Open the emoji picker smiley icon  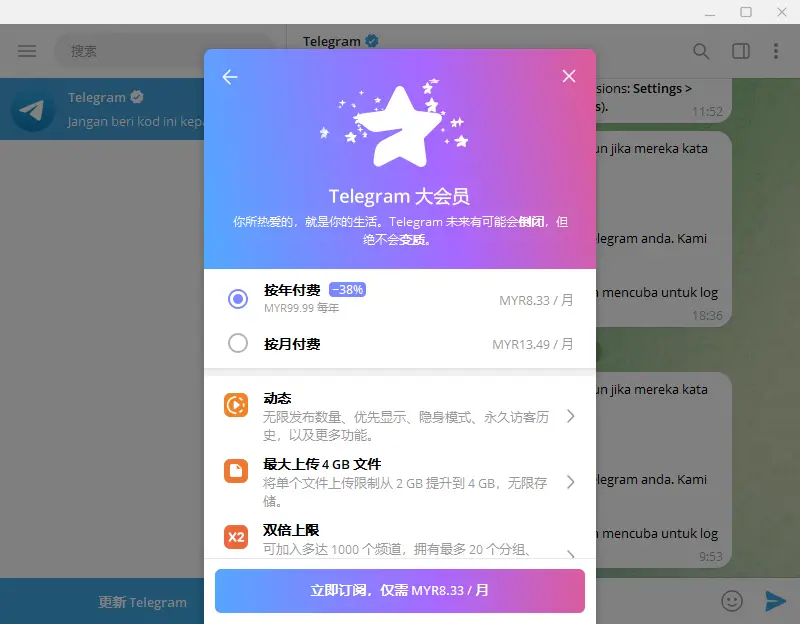733,600
